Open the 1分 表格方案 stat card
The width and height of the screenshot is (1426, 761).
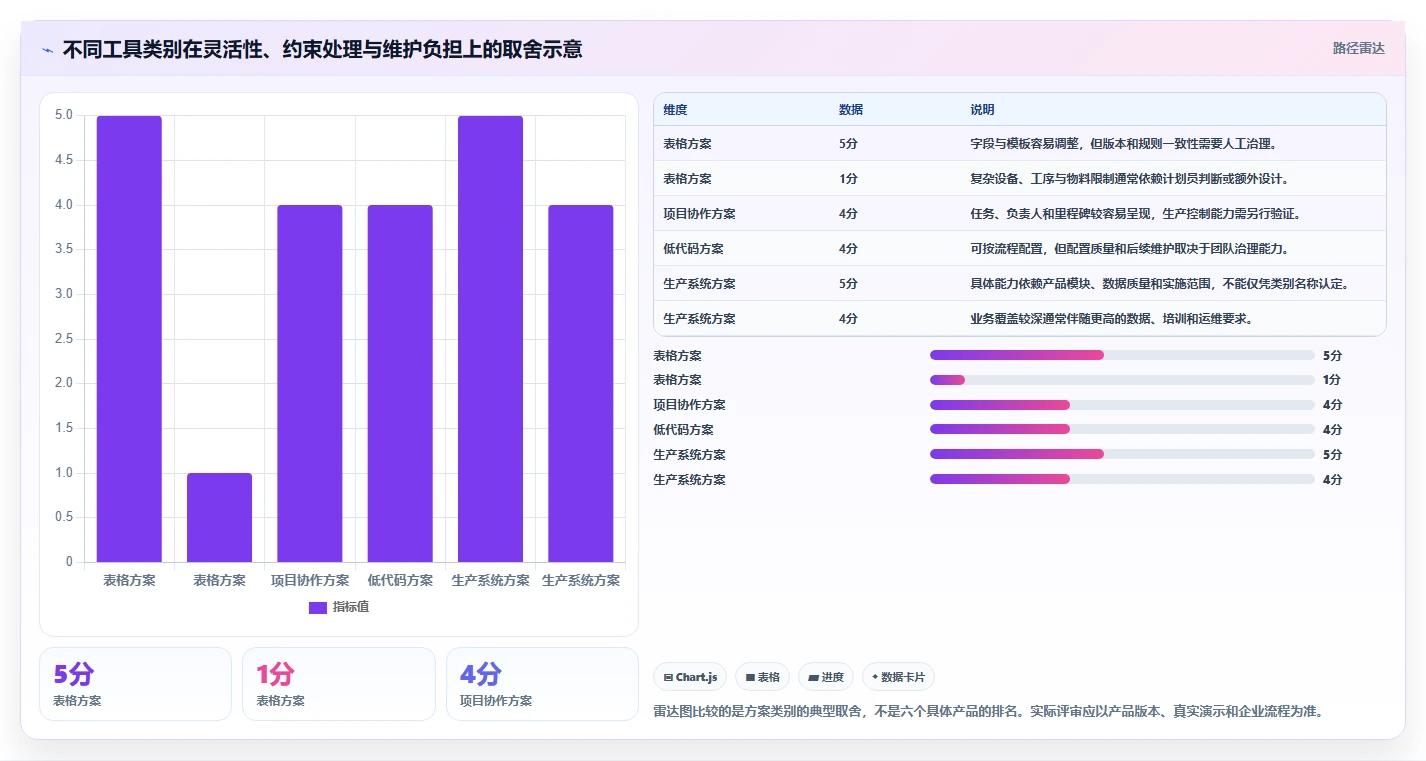point(339,684)
